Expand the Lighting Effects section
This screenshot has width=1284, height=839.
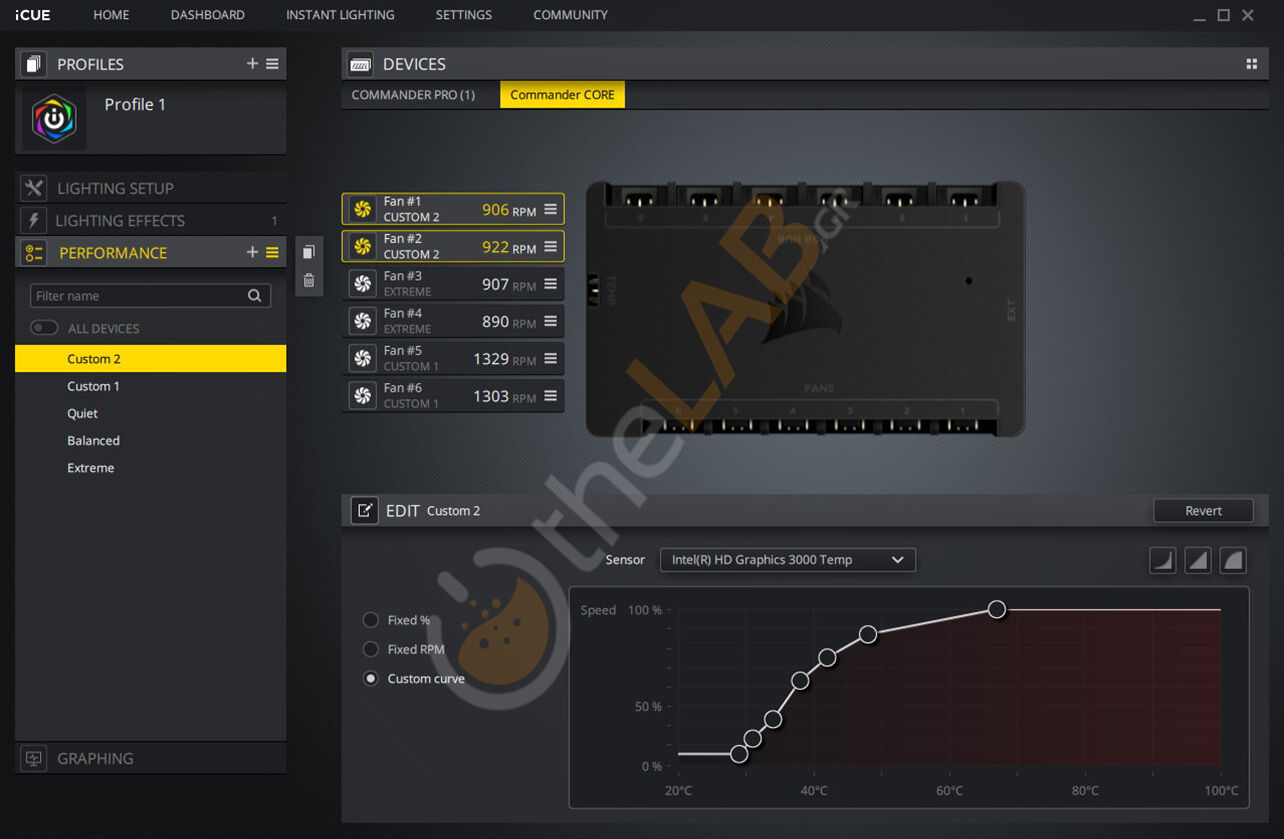click(x=151, y=220)
